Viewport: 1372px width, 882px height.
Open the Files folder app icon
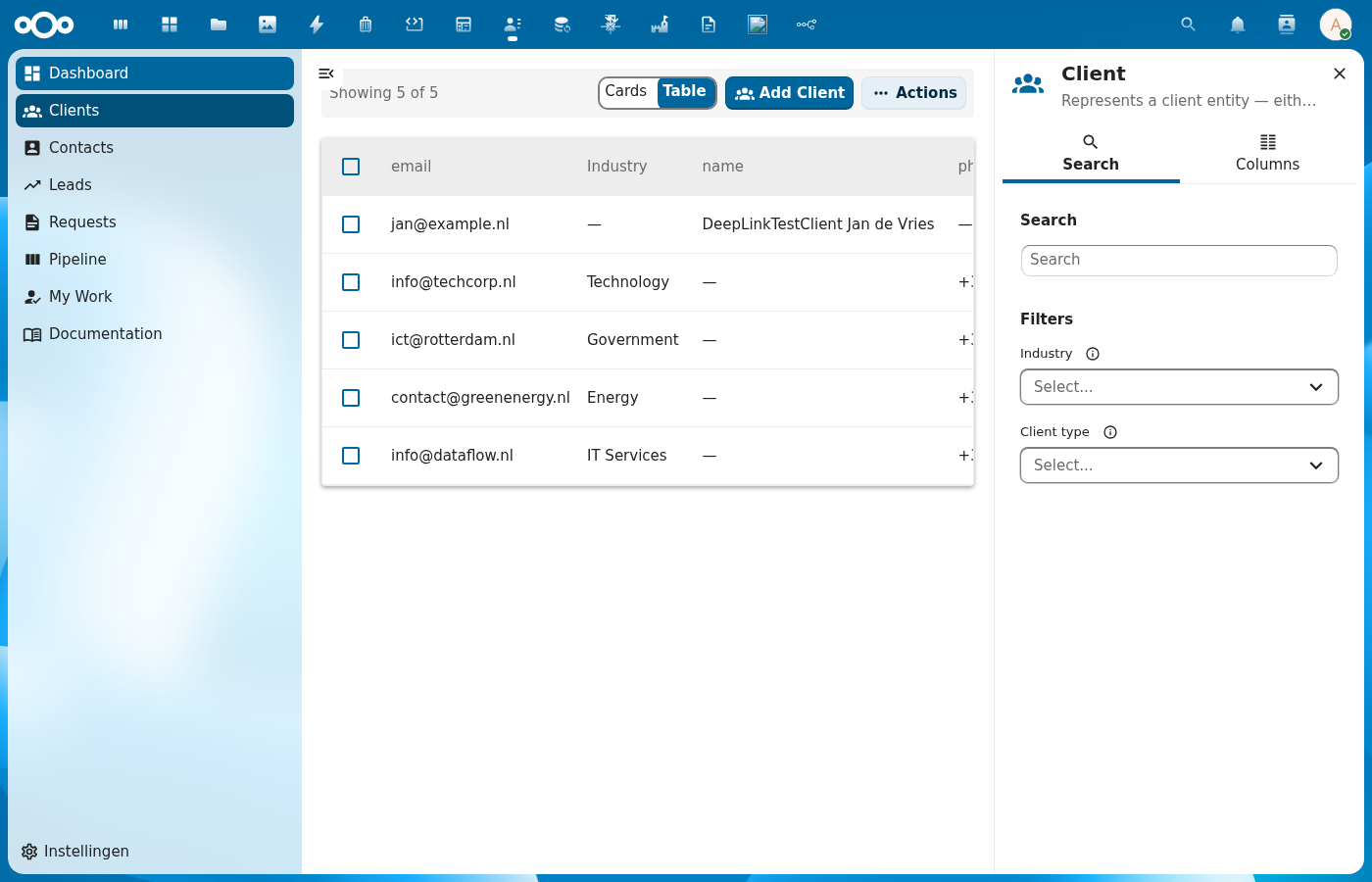tap(219, 24)
